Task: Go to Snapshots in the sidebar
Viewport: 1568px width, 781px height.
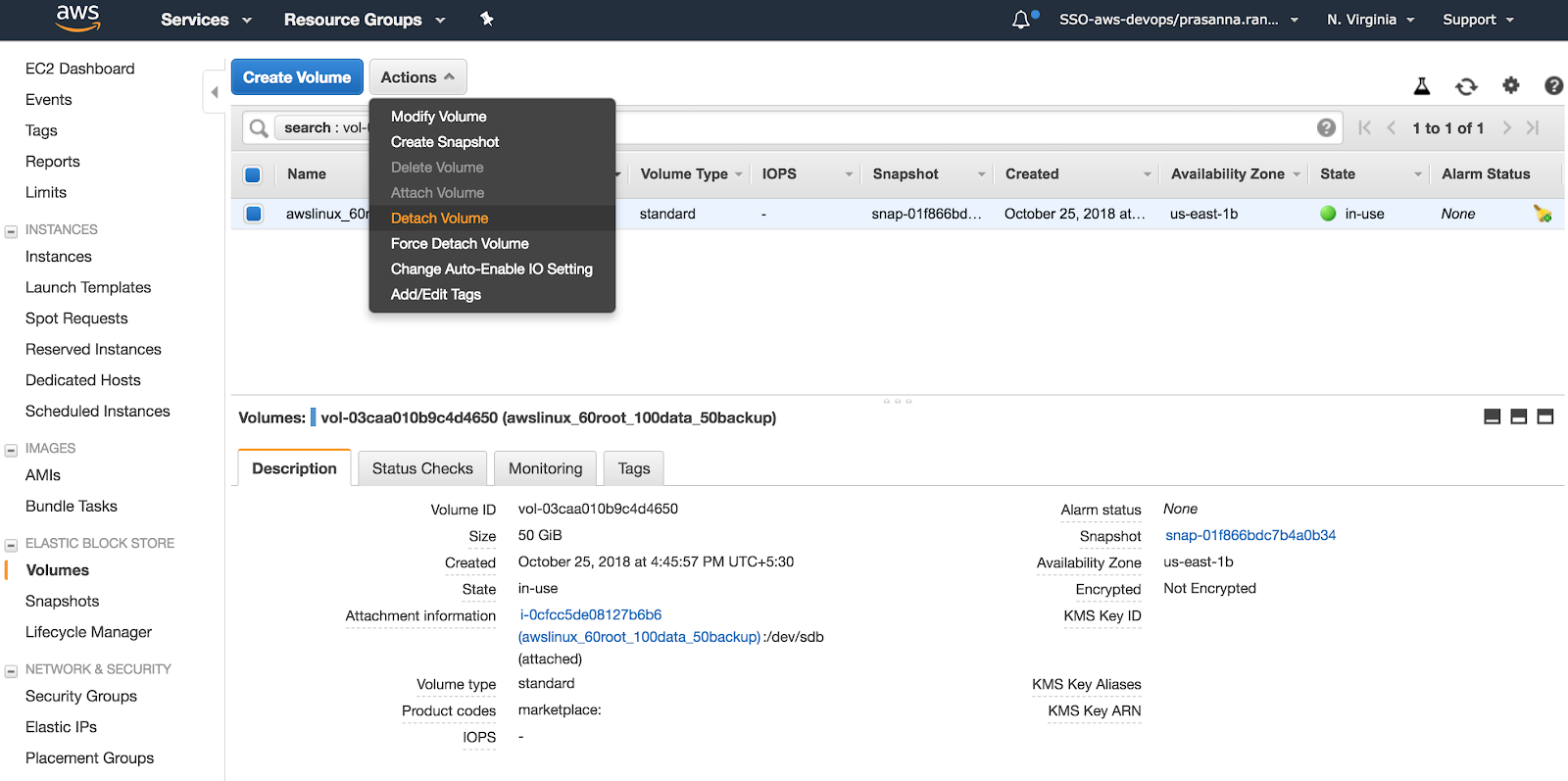Action: tap(62, 602)
